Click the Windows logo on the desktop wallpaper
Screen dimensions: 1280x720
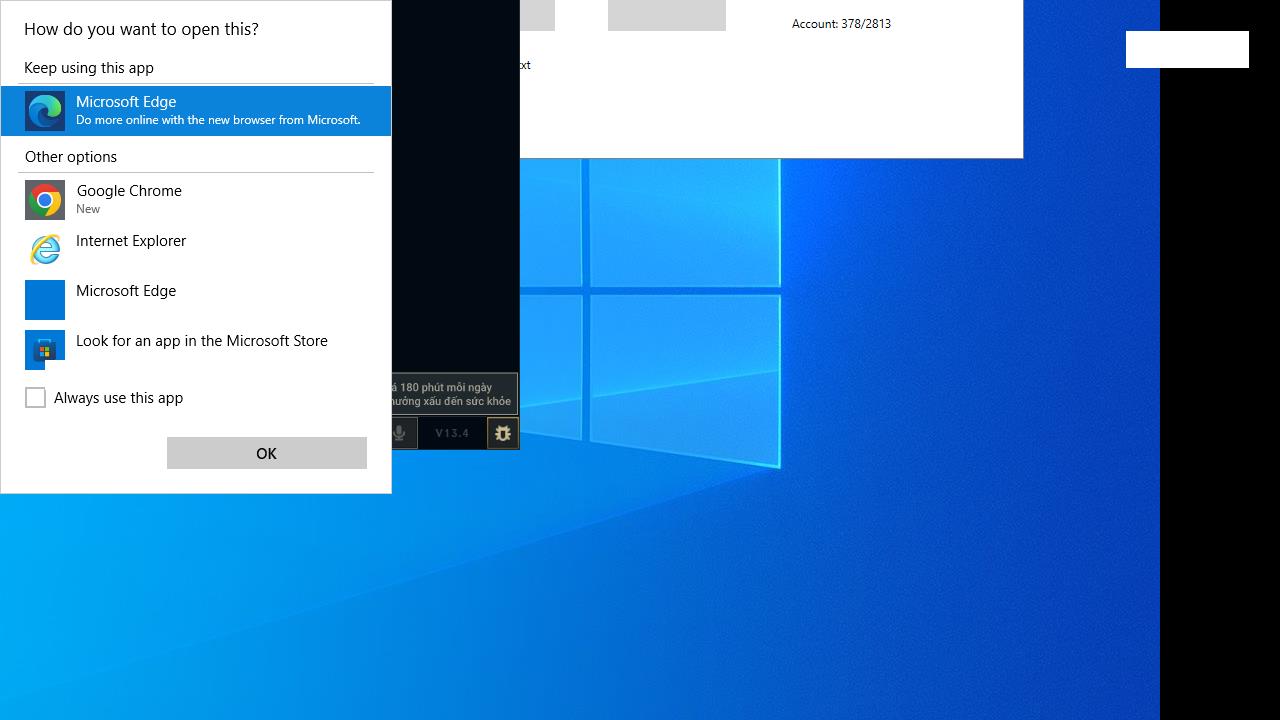(680, 310)
